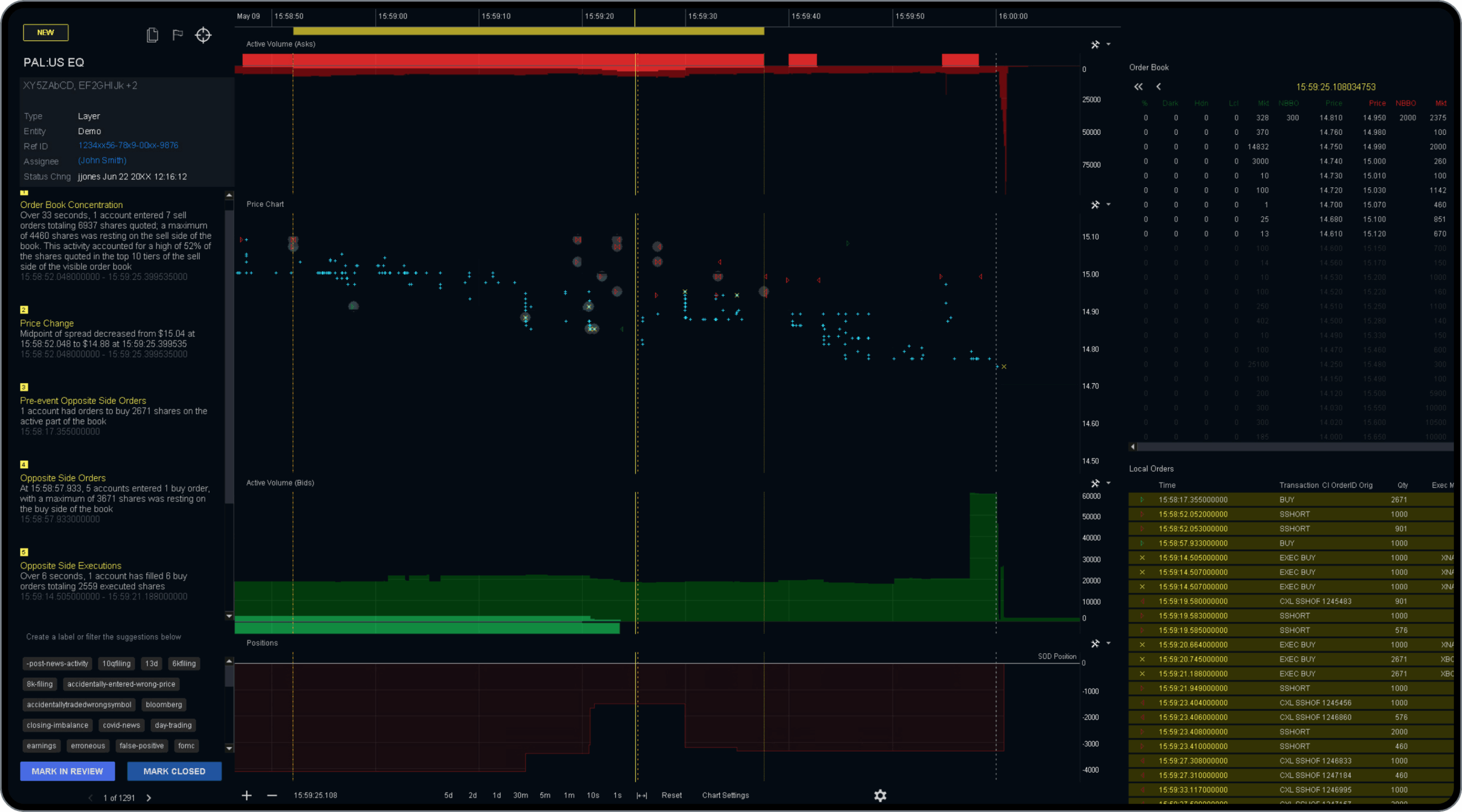Click MARK CLOSED button
The width and height of the screenshot is (1462, 812).
point(174,771)
